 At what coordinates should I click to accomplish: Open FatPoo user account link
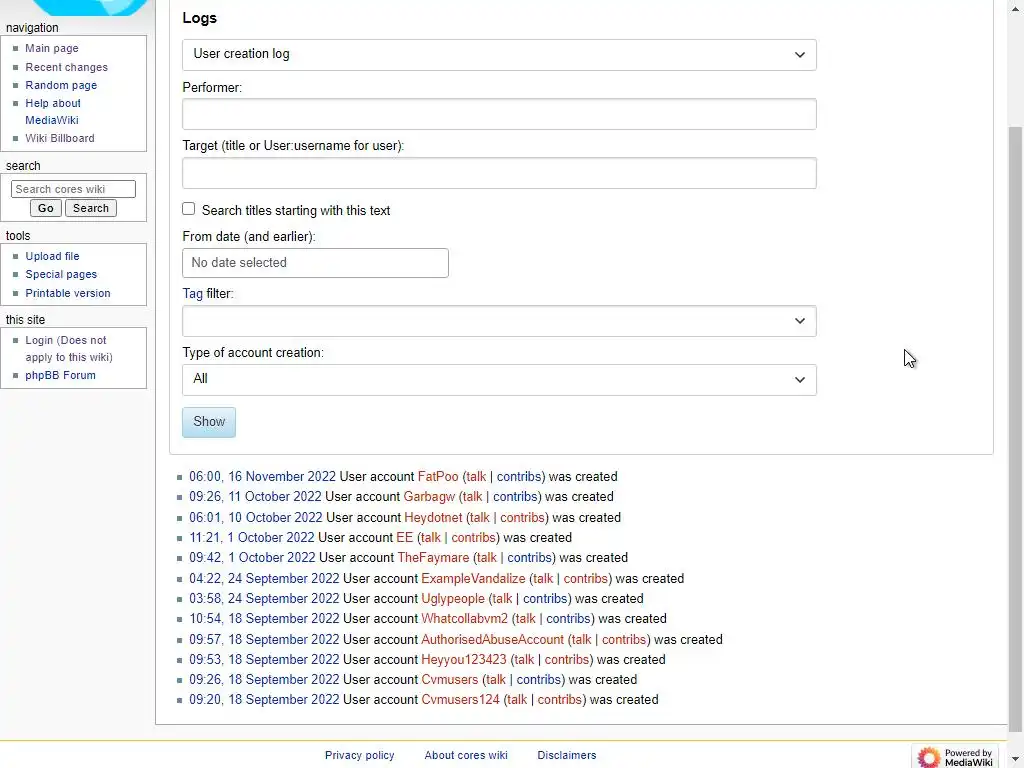point(438,477)
